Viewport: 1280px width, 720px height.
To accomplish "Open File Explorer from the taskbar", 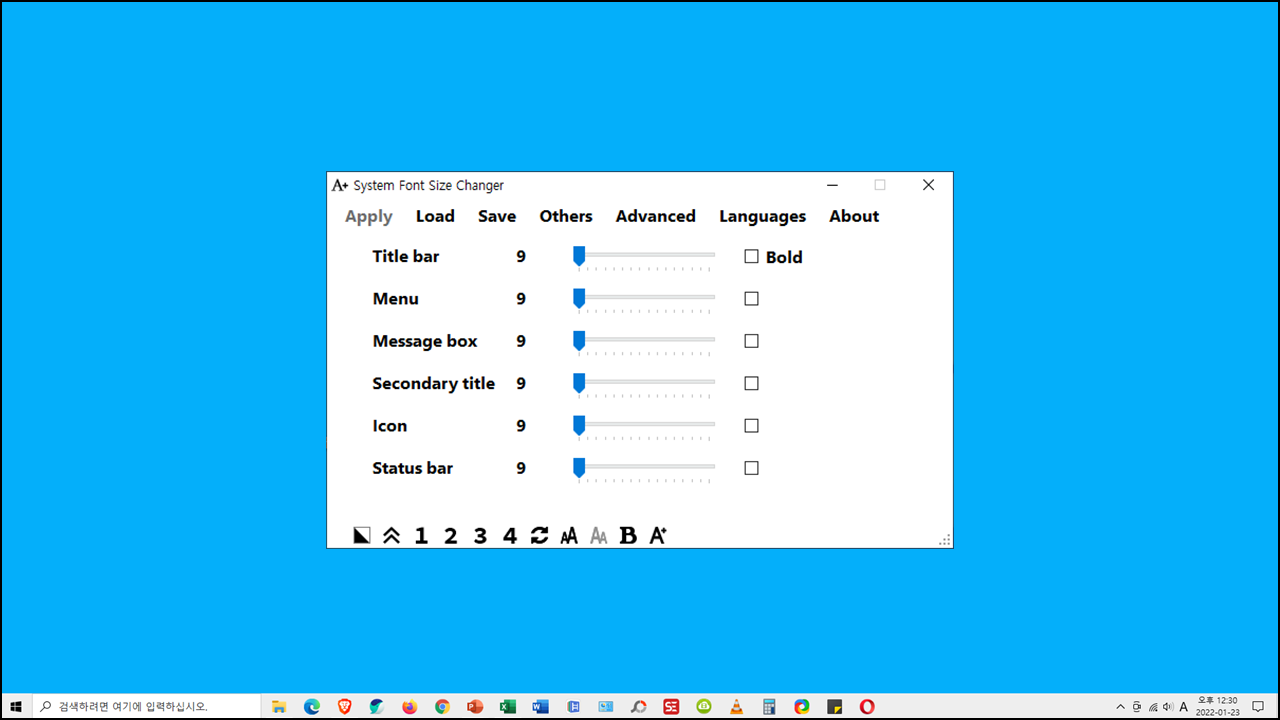I will tap(279, 706).
